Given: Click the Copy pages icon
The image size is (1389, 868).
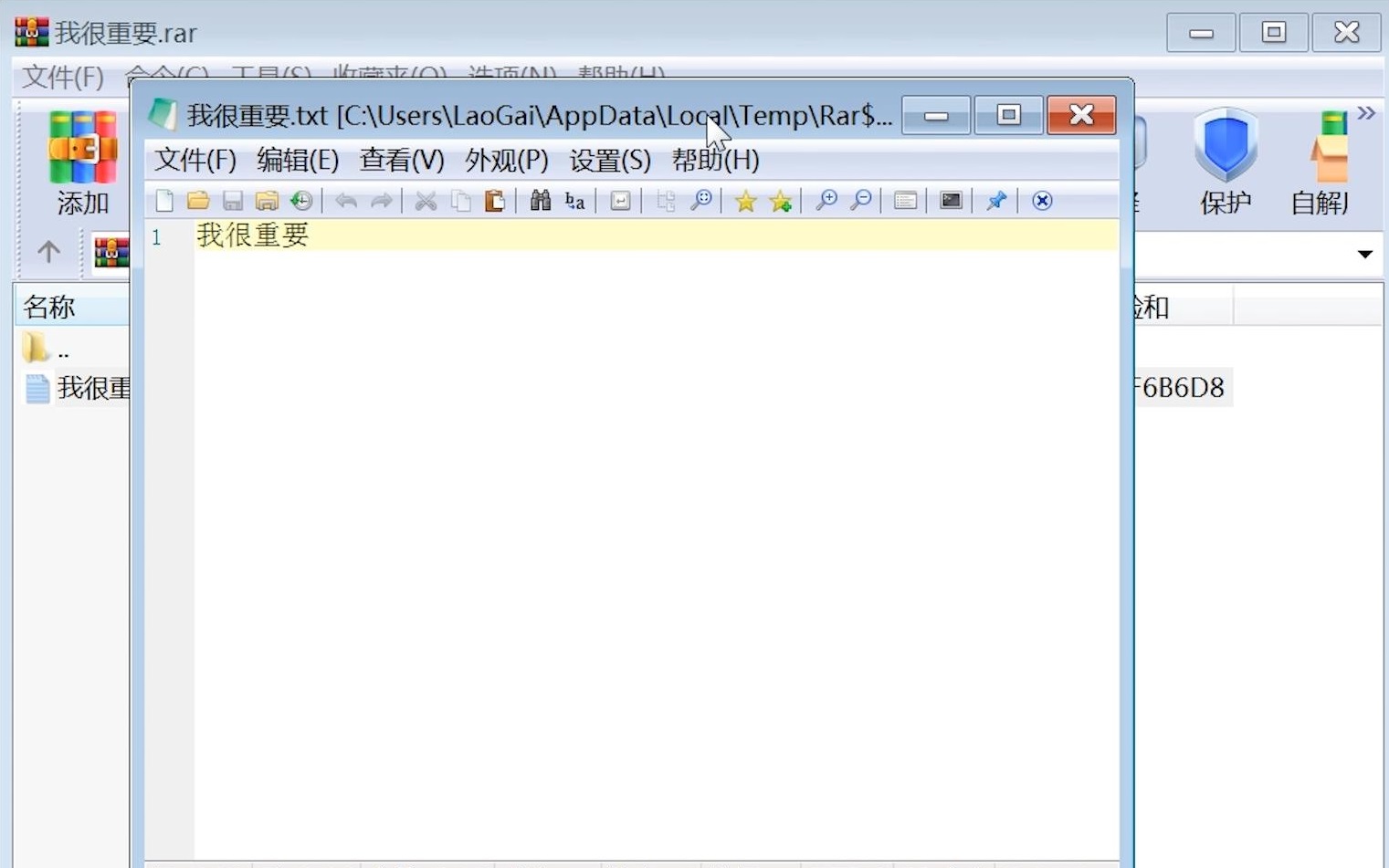Looking at the screenshot, I should [x=461, y=201].
